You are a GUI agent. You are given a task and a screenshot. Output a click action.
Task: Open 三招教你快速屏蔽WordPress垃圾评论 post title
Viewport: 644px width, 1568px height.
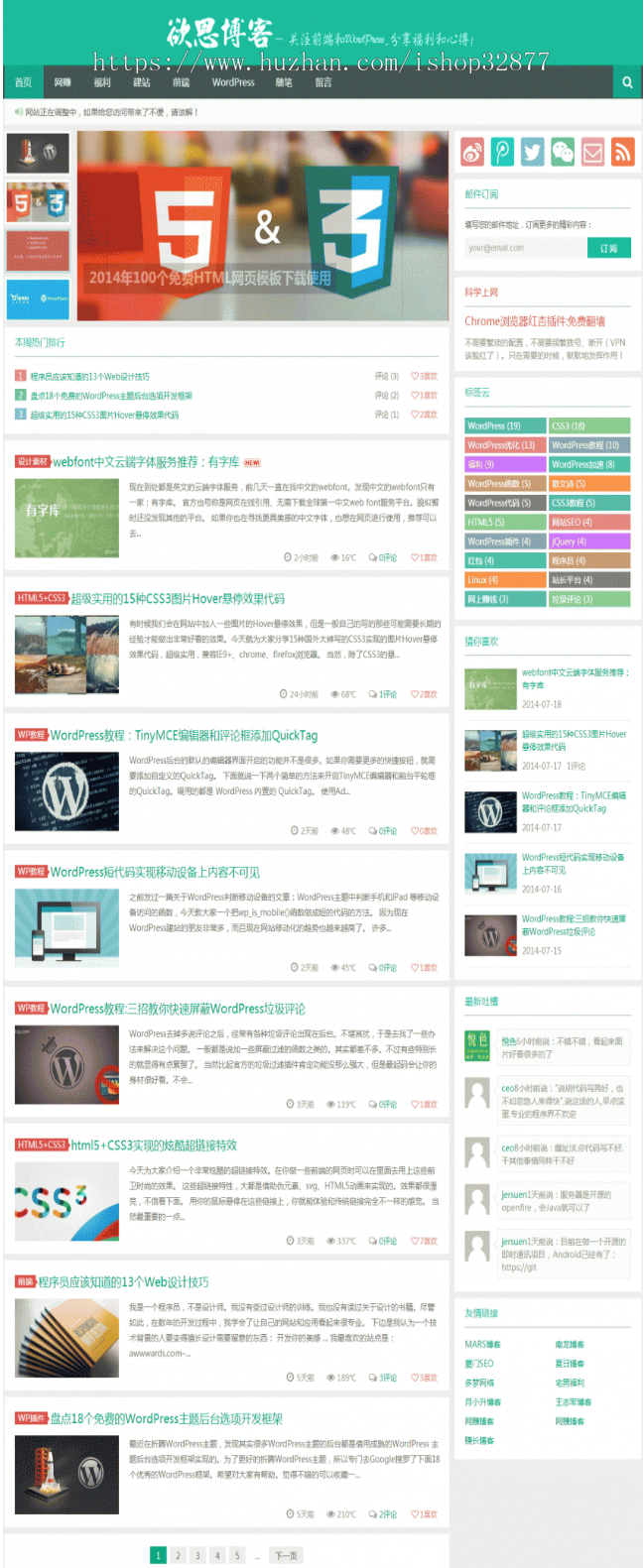[x=178, y=1009]
